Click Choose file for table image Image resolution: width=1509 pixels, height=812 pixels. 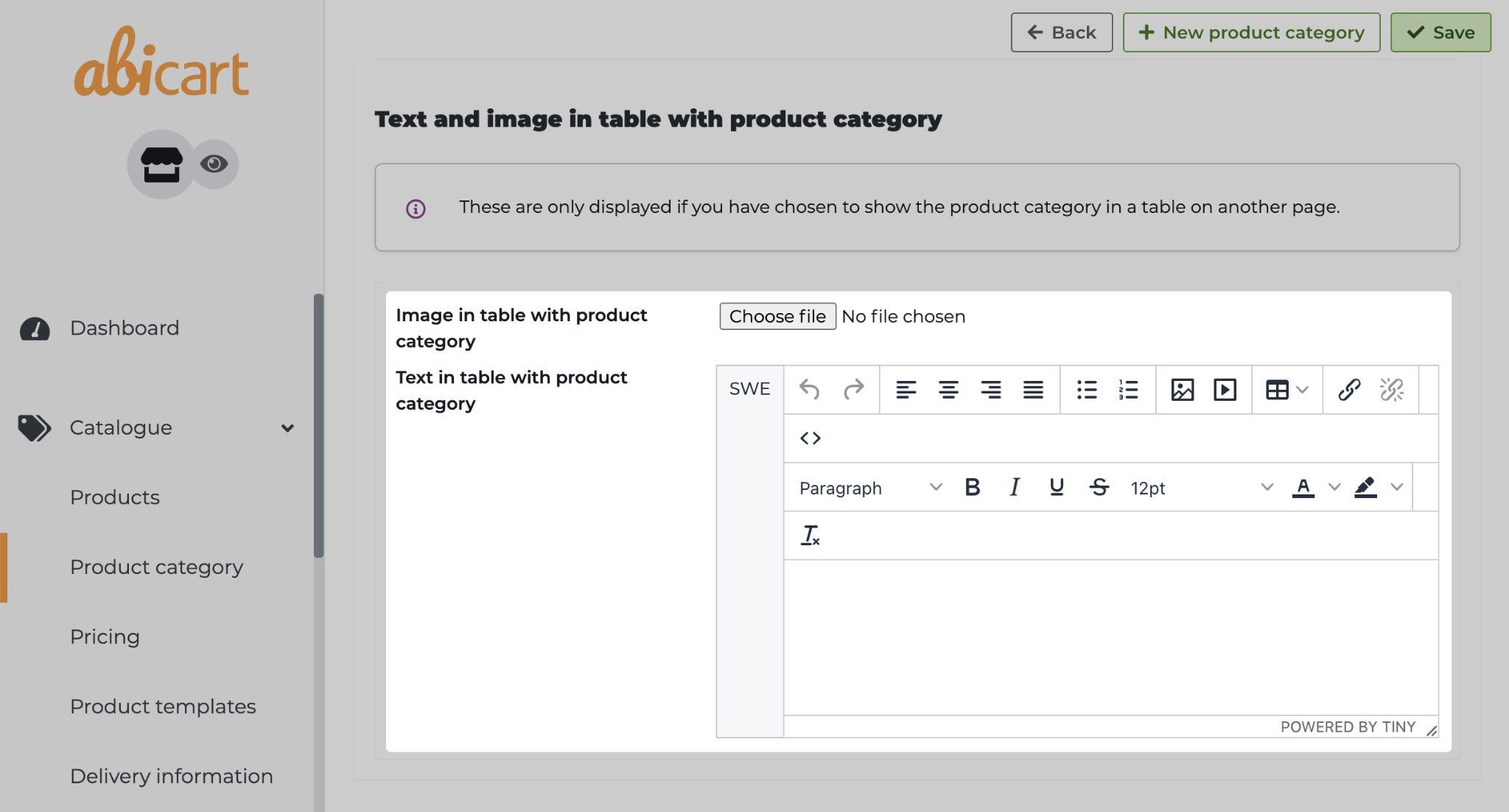coord(777,316)
